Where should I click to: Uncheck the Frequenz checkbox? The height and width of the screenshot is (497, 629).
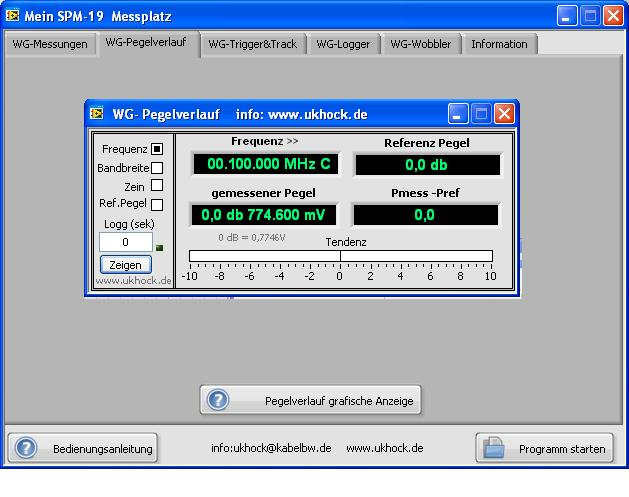tap(157, 149)
